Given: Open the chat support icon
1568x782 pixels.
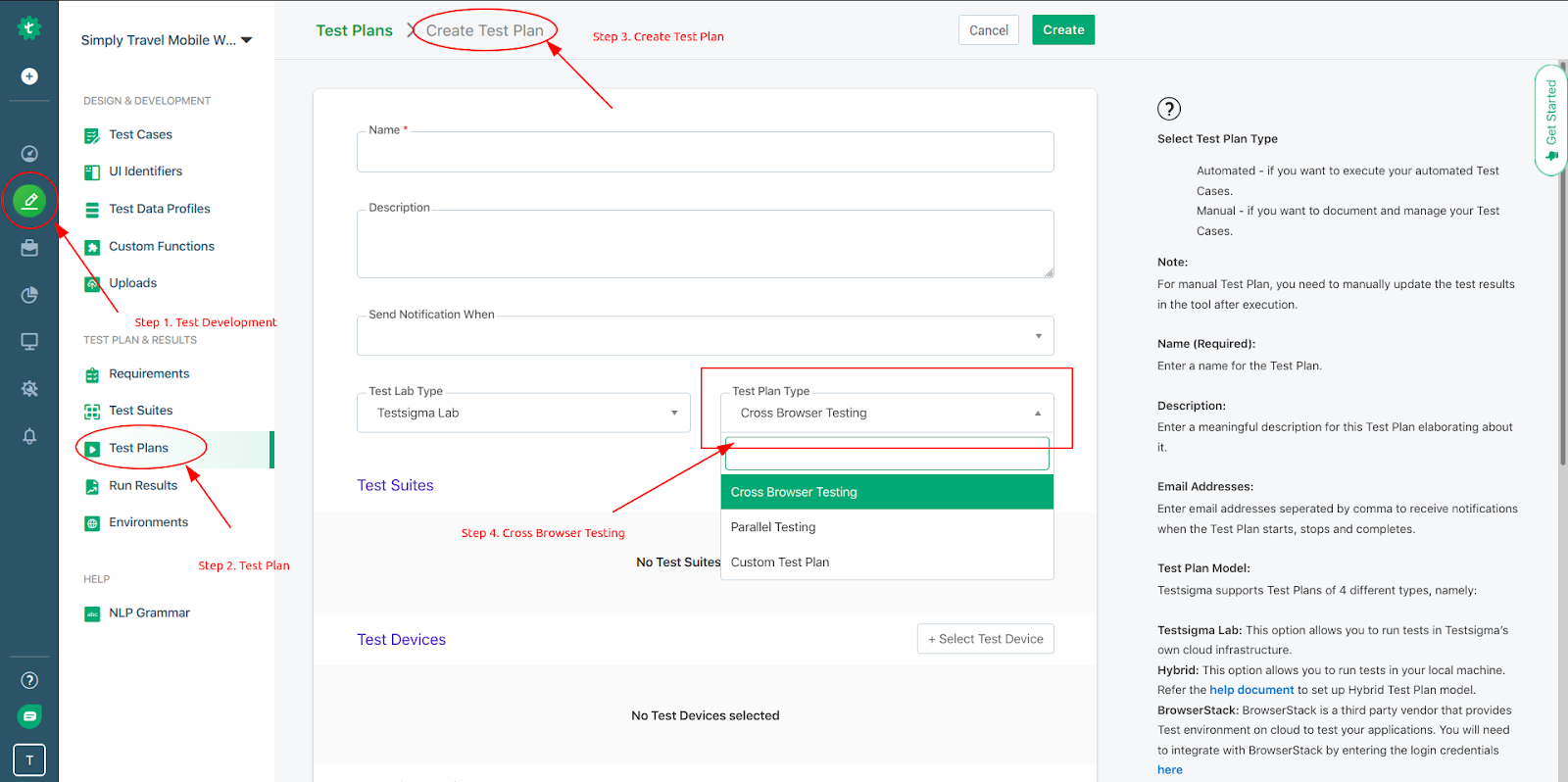Looking at the screenshot, I should pos(29,716).
